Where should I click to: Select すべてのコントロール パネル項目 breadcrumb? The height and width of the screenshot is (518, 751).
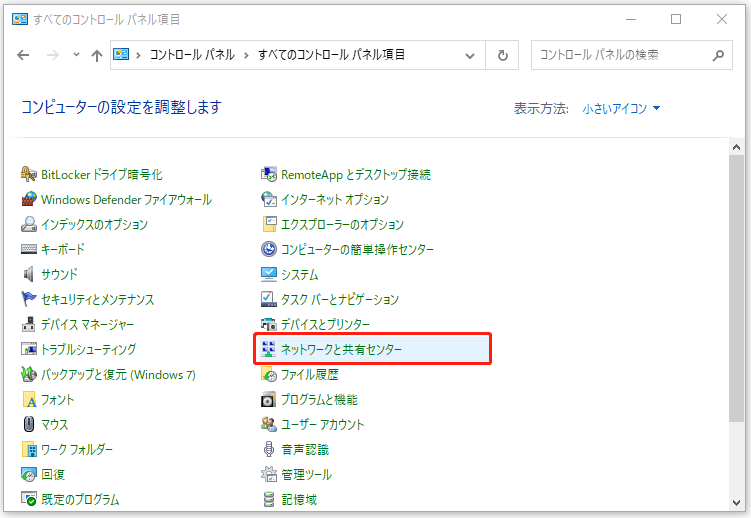click(x=331, y=55)
